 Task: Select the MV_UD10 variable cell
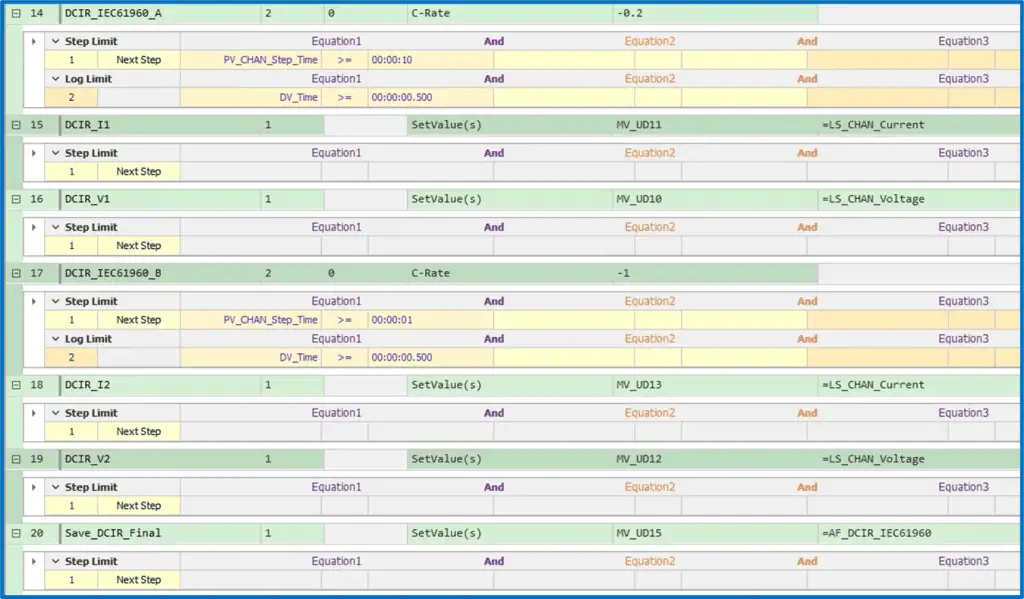pos(715,199)
